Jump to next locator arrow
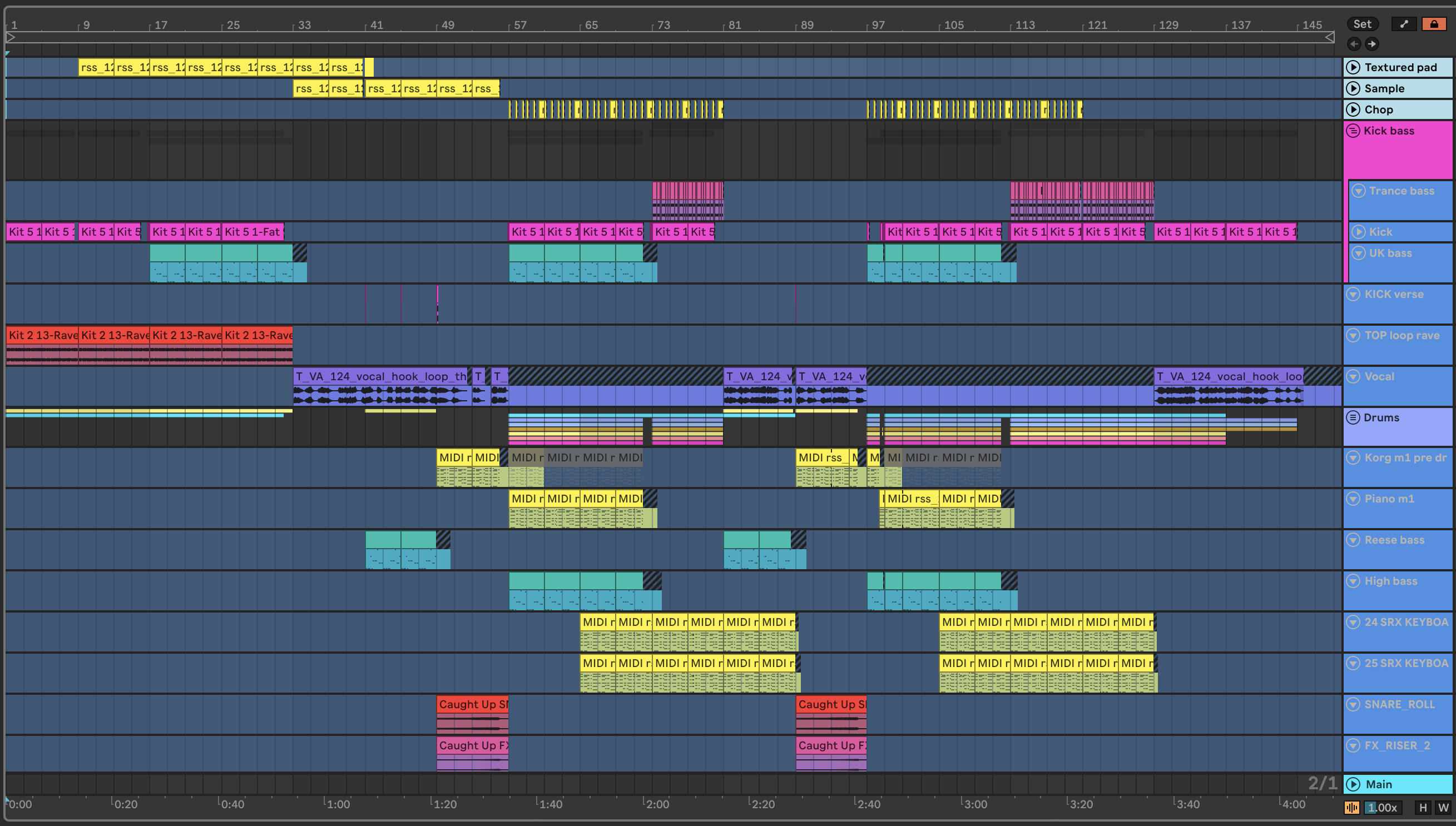This screenshot has width=1456, height=826. (x=1371, y=44)
